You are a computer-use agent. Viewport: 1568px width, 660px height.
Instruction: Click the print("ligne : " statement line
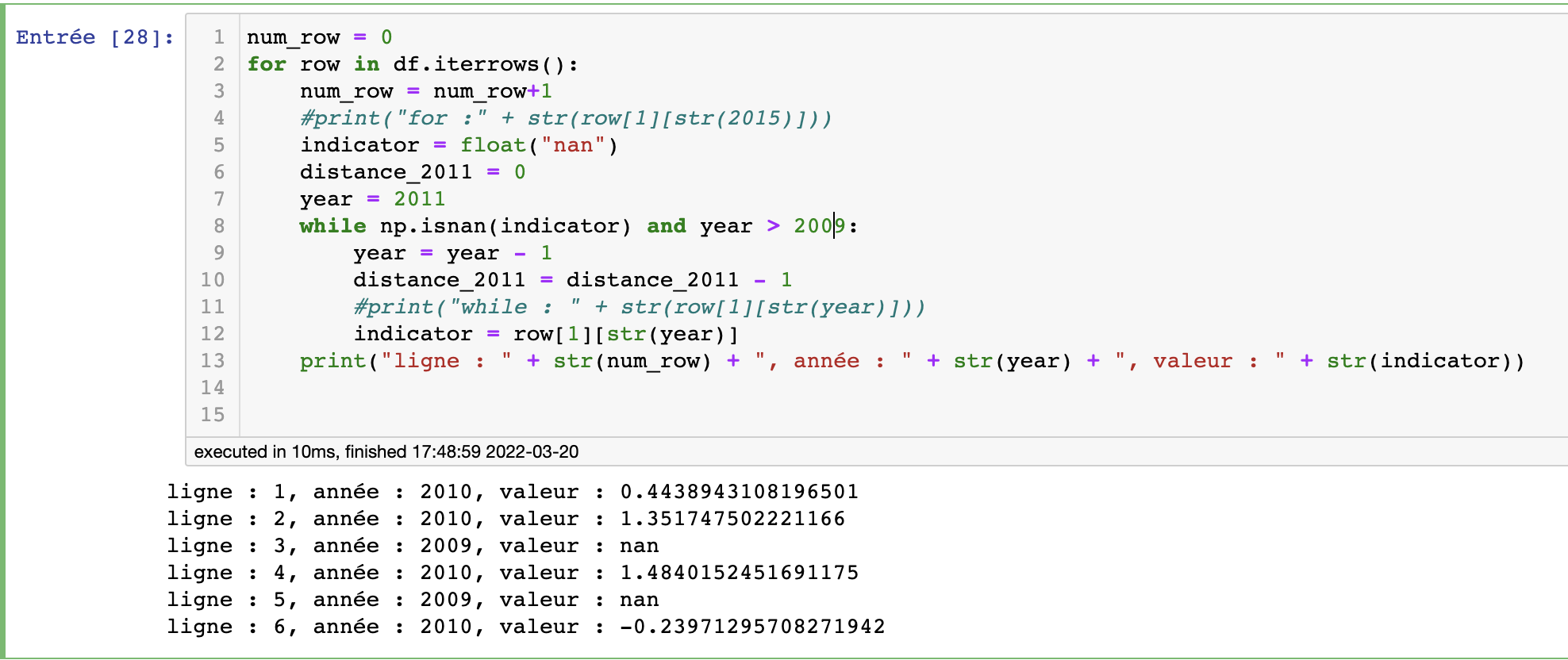[x=912, y=361]
